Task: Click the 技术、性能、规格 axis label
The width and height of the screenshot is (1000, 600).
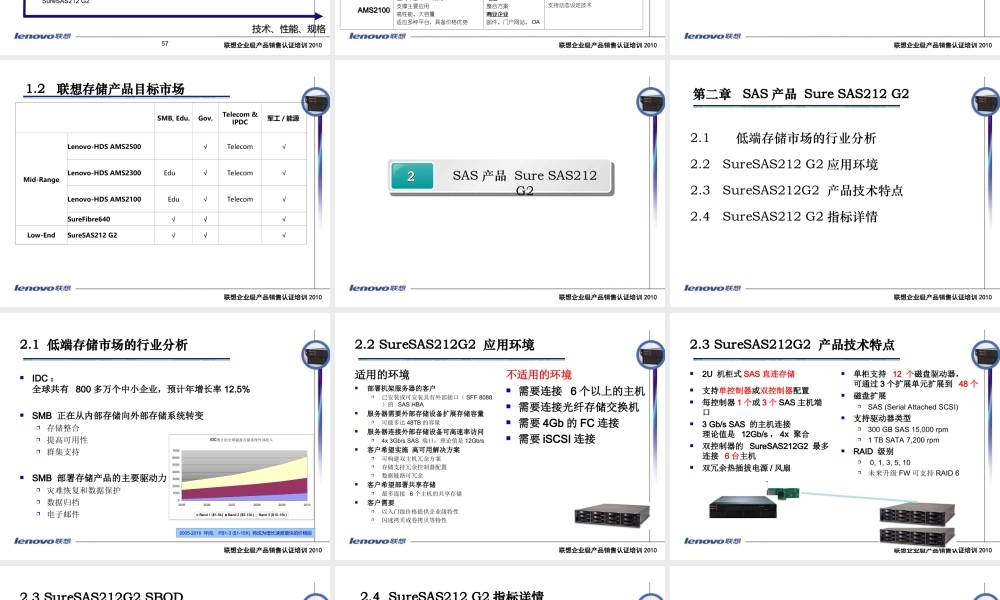Action: pyautogui.click(x=289, y=29)
